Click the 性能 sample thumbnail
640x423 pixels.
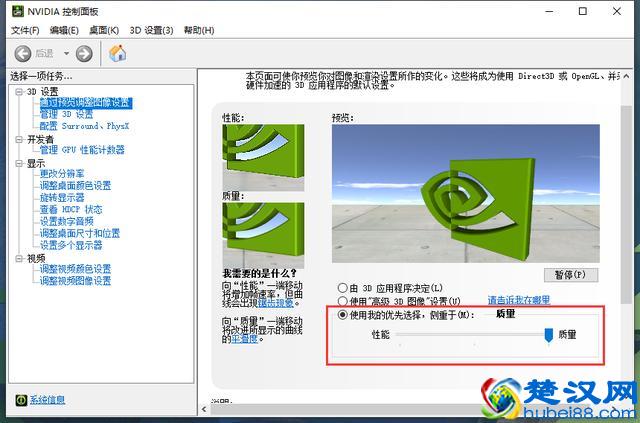pos(263,157)
